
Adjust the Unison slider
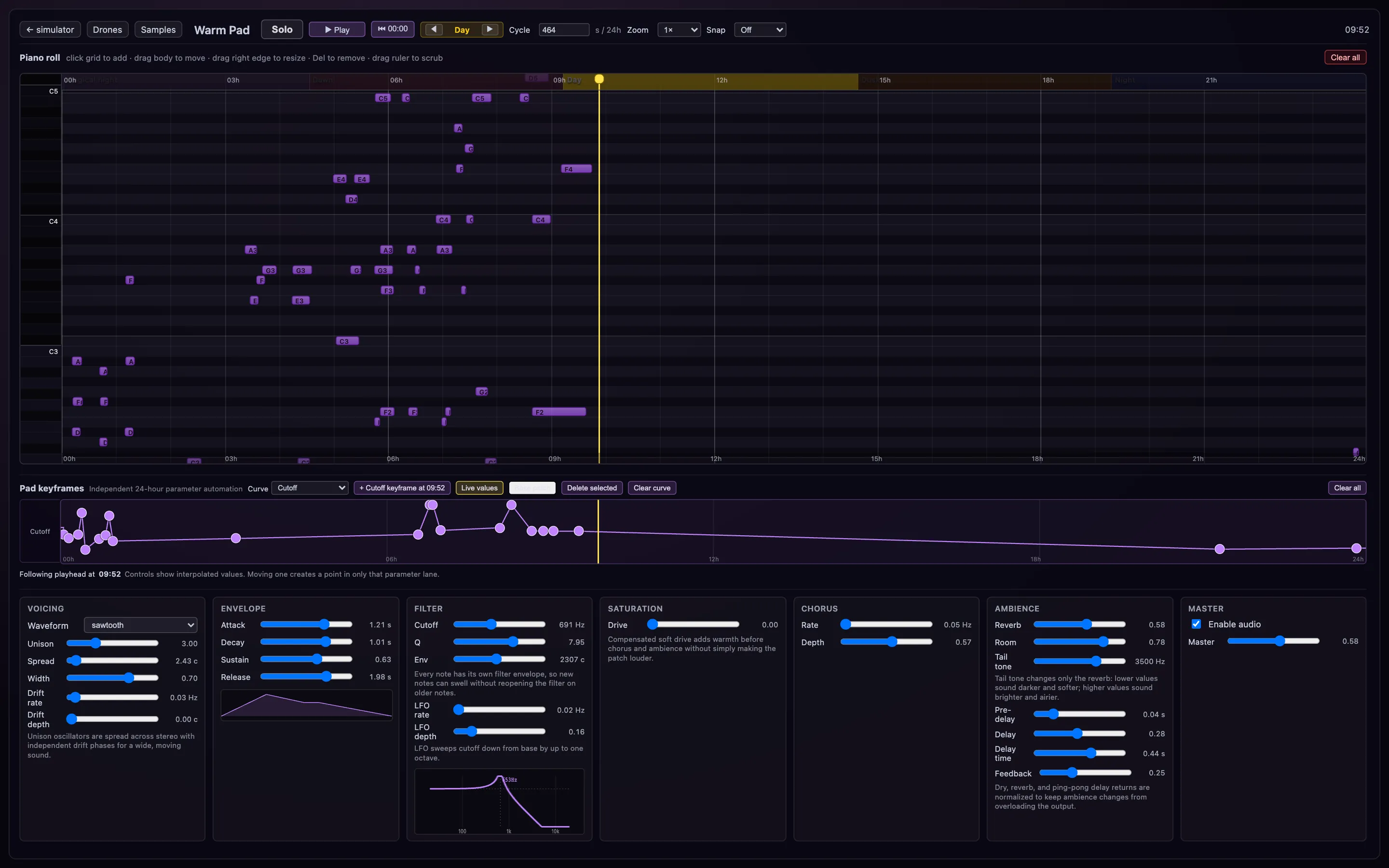[x=112, y=644]
